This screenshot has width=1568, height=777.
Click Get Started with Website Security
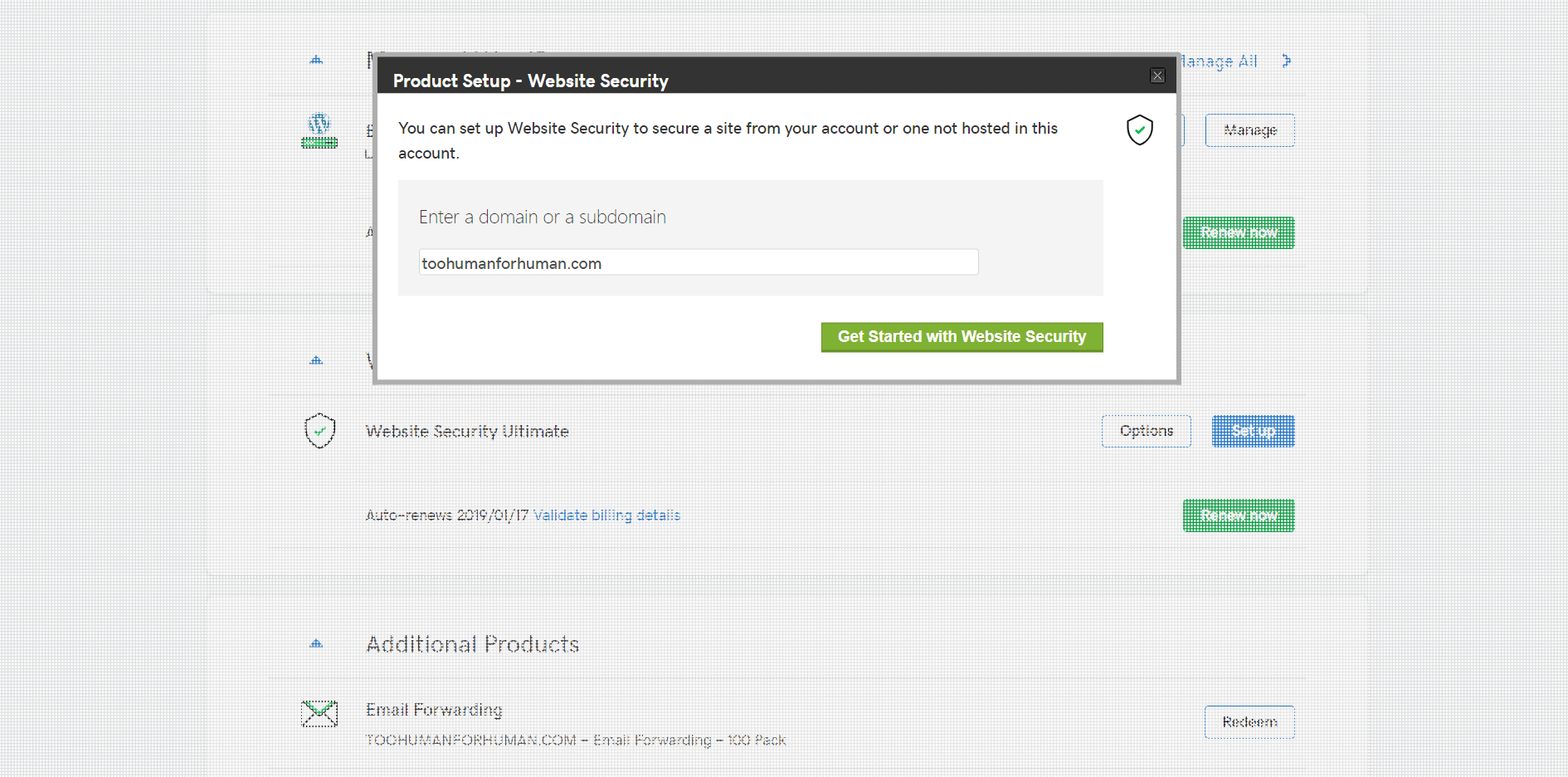coord(962,337)
